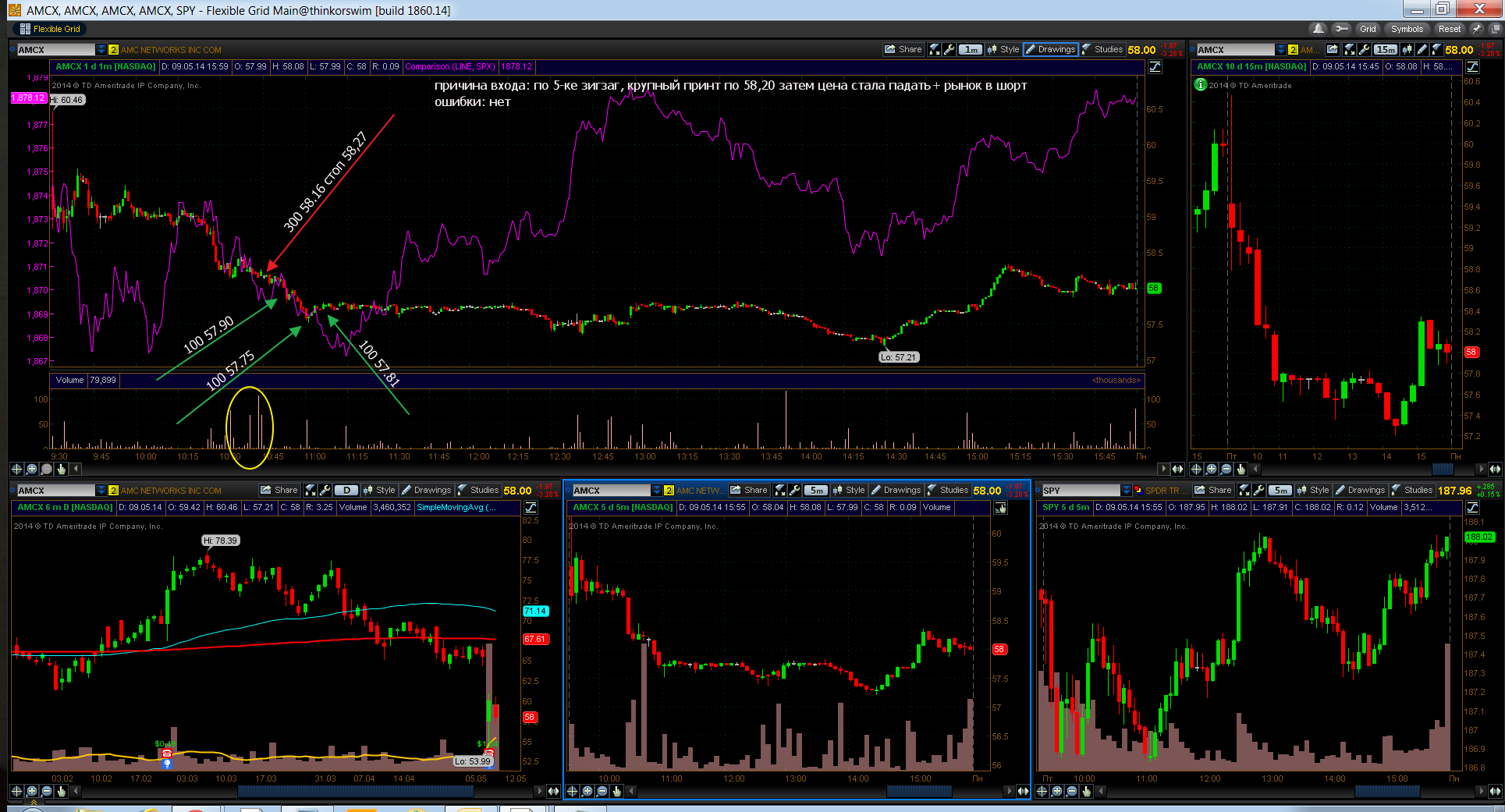Change the 15m timeframe selector
This screenshot has height=812, width=1505.
click(x=1386, y=49)
